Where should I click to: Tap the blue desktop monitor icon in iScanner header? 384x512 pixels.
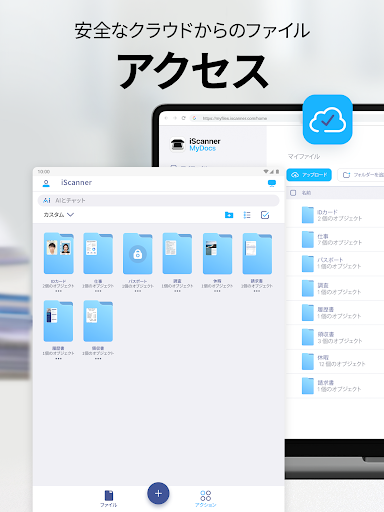coord(272,183)
